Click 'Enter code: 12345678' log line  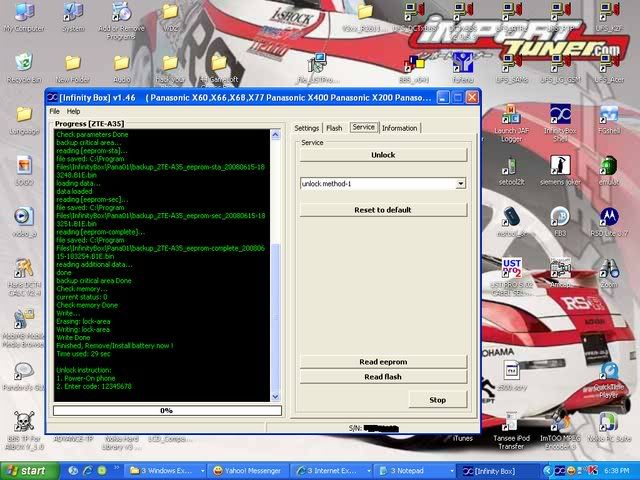pos(94,386)
